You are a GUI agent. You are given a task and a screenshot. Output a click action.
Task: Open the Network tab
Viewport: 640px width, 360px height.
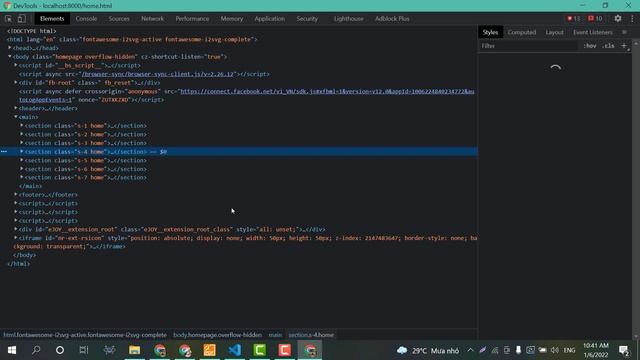click(152, 19)
